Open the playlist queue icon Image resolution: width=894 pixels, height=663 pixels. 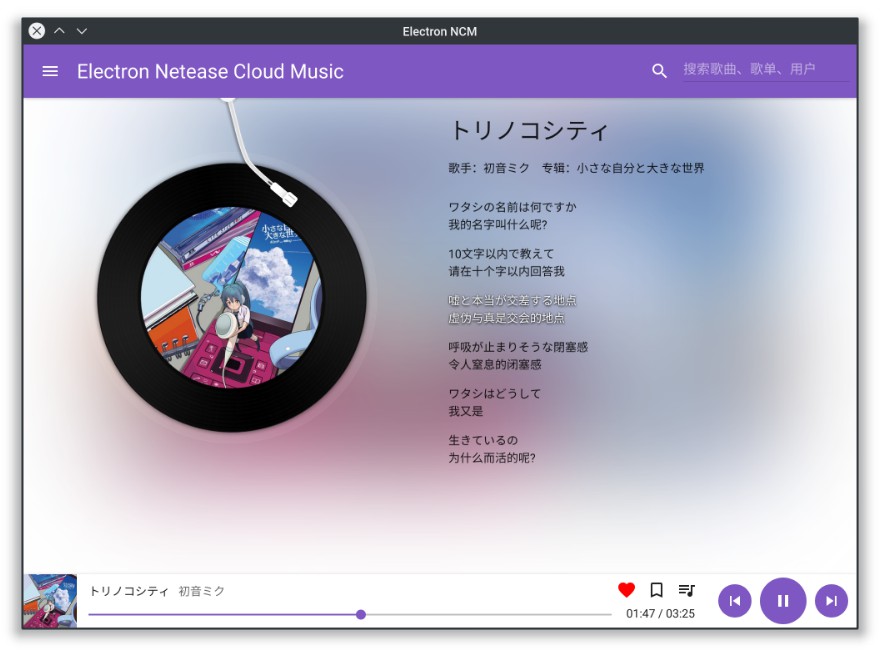686,590
